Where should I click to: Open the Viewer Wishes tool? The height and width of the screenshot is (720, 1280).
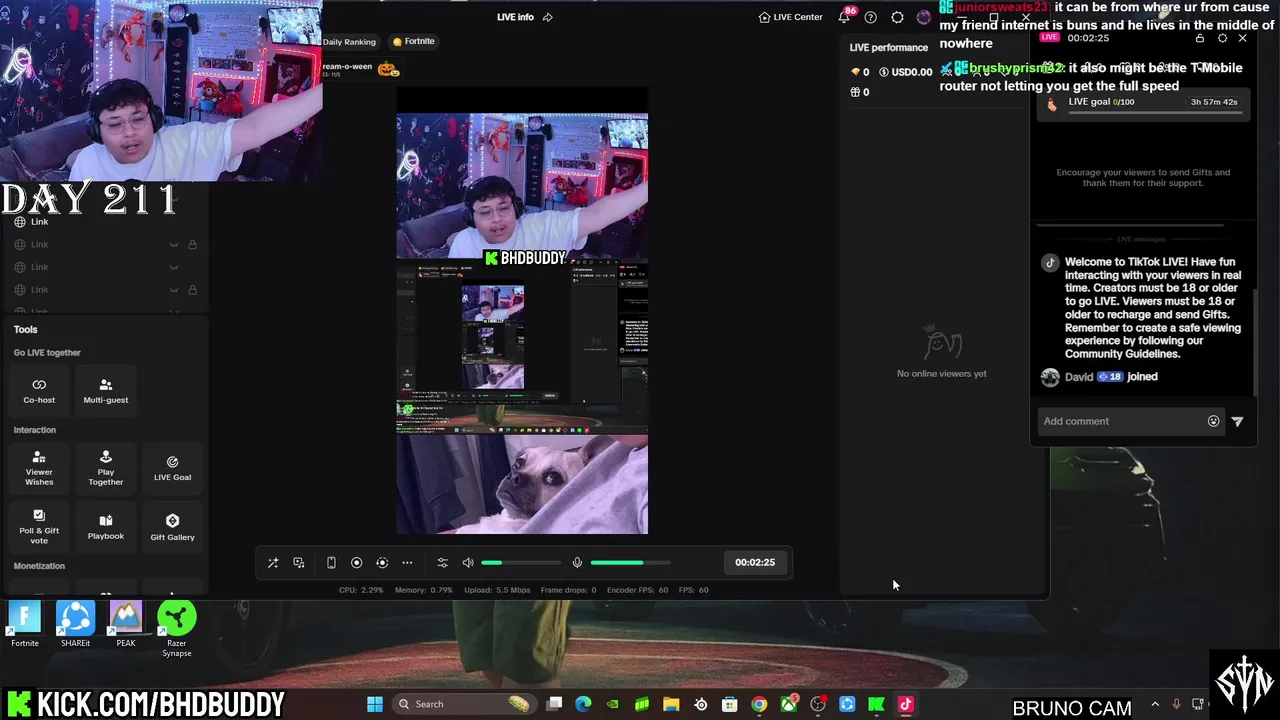39,469
